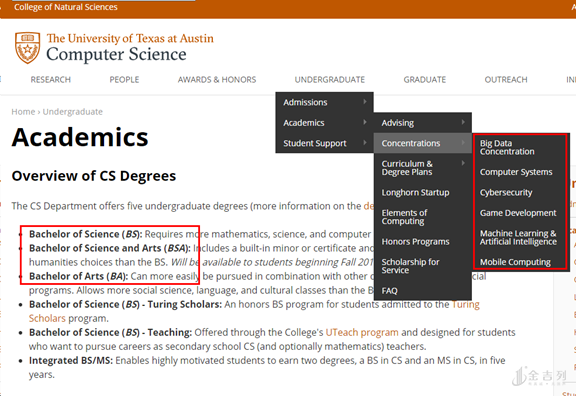This screenshot has width=576, height=396.
Task: Click The University of Texas at Austin title
Action: tap(130, 38)
